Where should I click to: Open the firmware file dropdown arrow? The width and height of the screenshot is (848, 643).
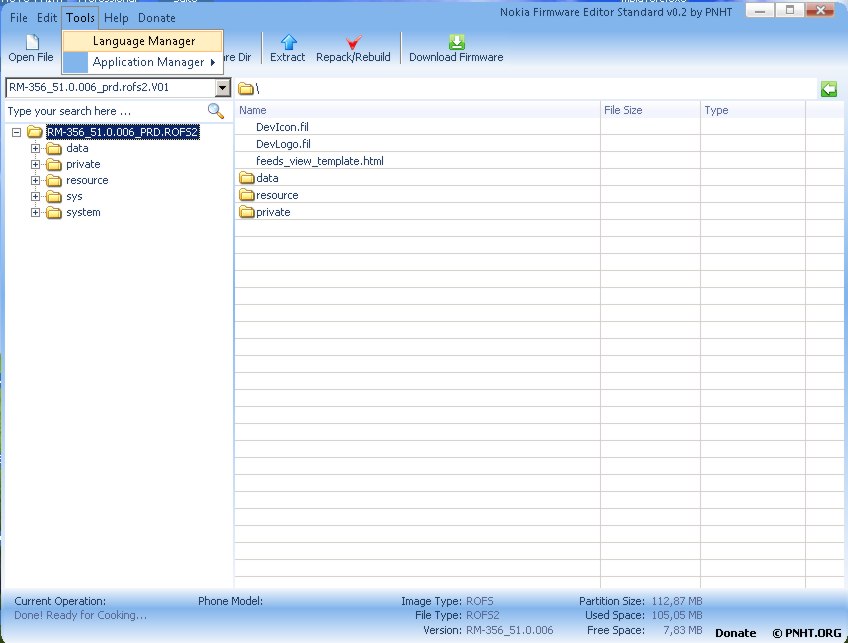pyautogui.click(x=222, y=88)
